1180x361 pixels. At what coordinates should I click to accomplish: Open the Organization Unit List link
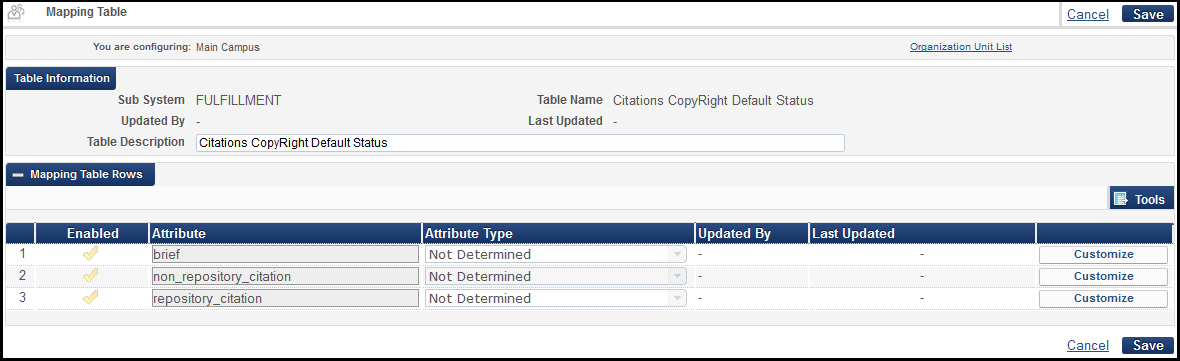960,47
